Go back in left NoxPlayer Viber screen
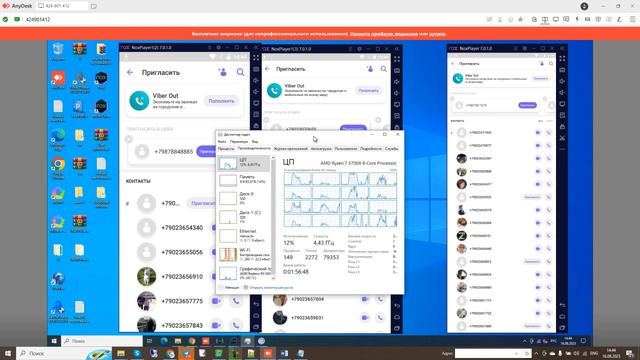The height and width of the screenshot is (360, 640). [130, 73]
